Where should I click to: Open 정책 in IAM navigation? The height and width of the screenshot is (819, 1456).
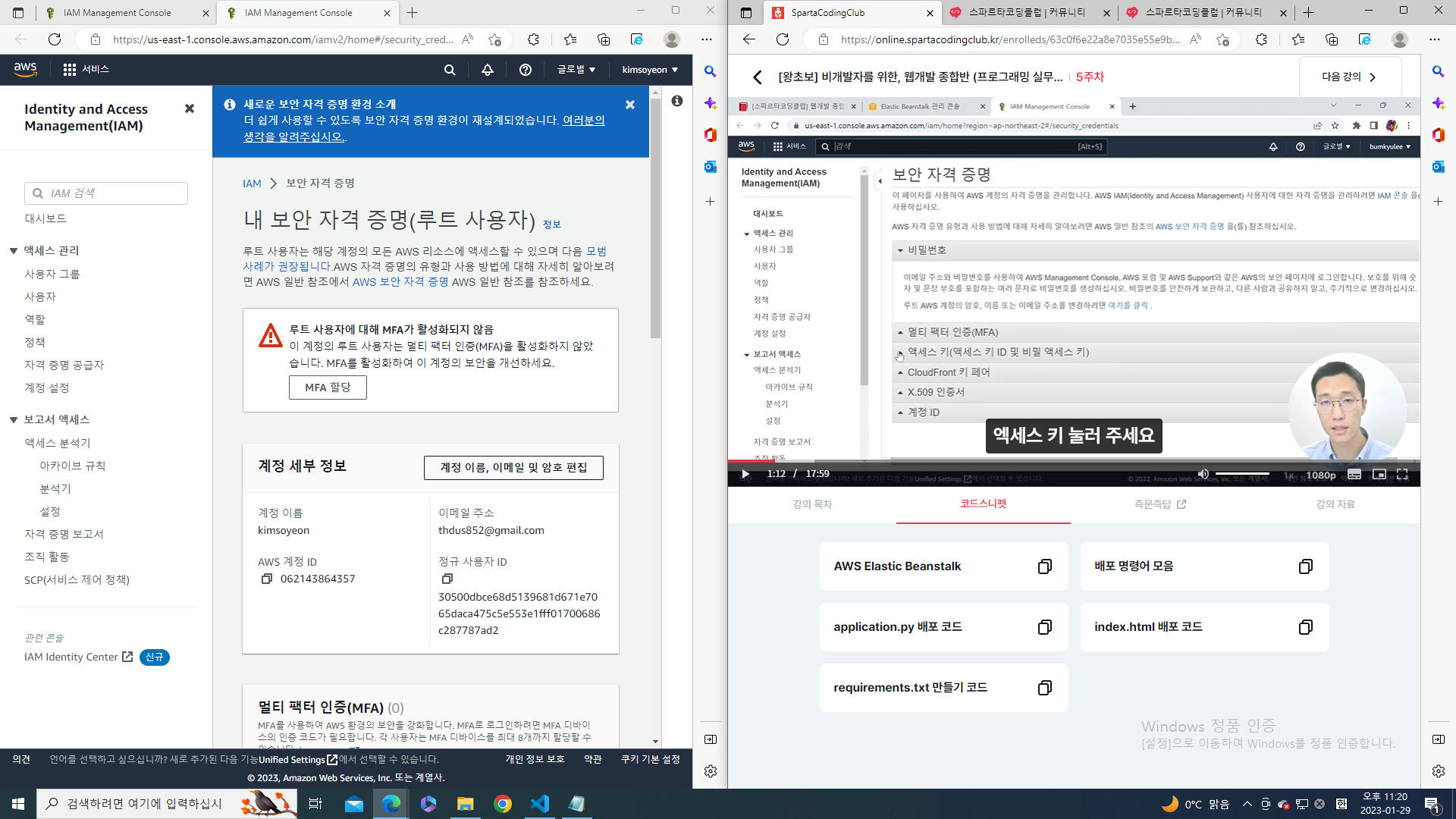click(35, 343)
